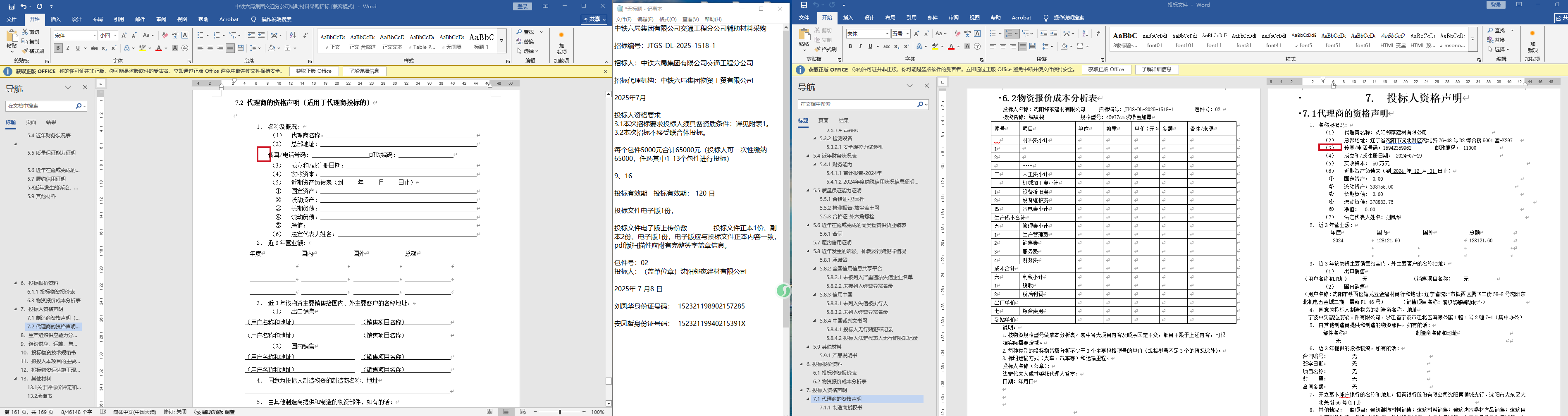Screen dimensions: 1568x416
Task: Open Acrobat tab in 投标文件 Word window
Action: 1021,18
